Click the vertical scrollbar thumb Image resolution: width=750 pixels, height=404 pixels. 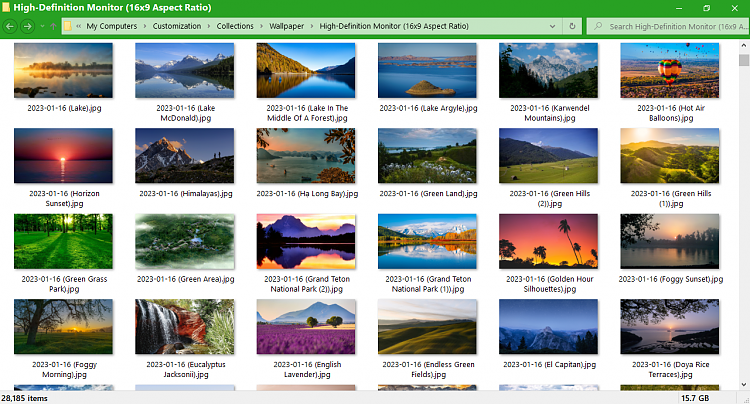point(744,60)
